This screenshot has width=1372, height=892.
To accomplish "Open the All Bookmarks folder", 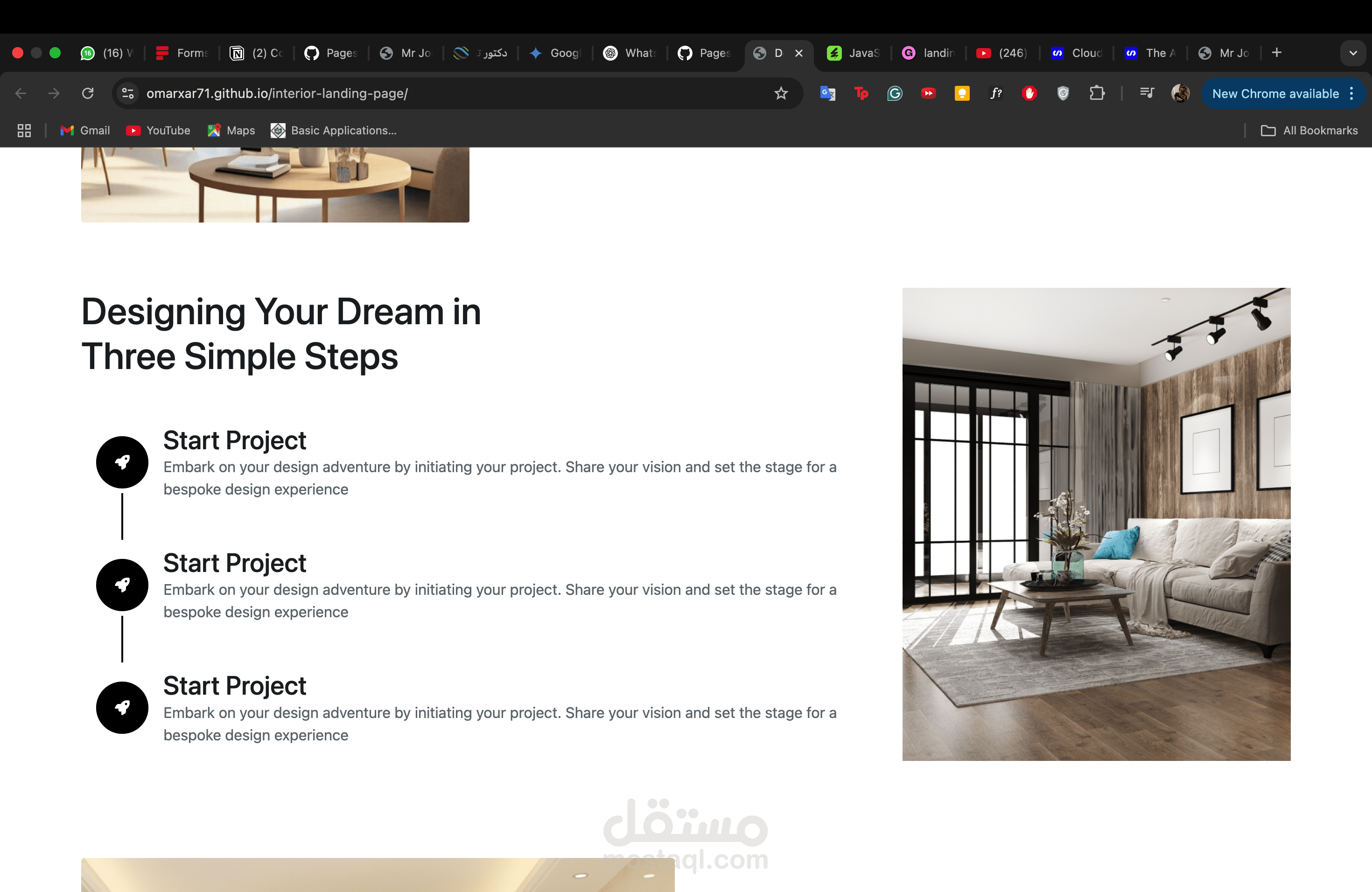I will [1309, 131].
